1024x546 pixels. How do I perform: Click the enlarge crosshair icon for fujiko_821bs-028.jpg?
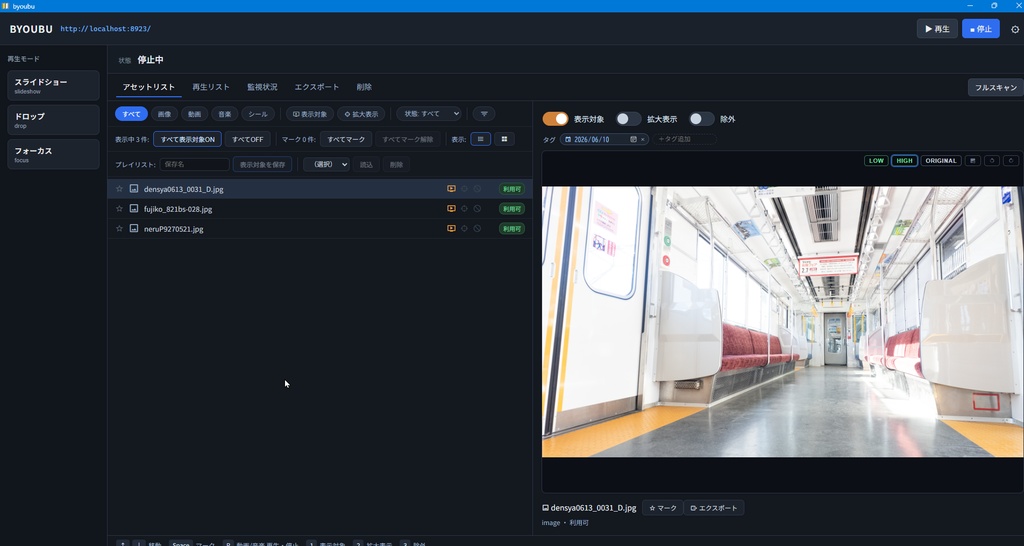(x=464, y=209)
